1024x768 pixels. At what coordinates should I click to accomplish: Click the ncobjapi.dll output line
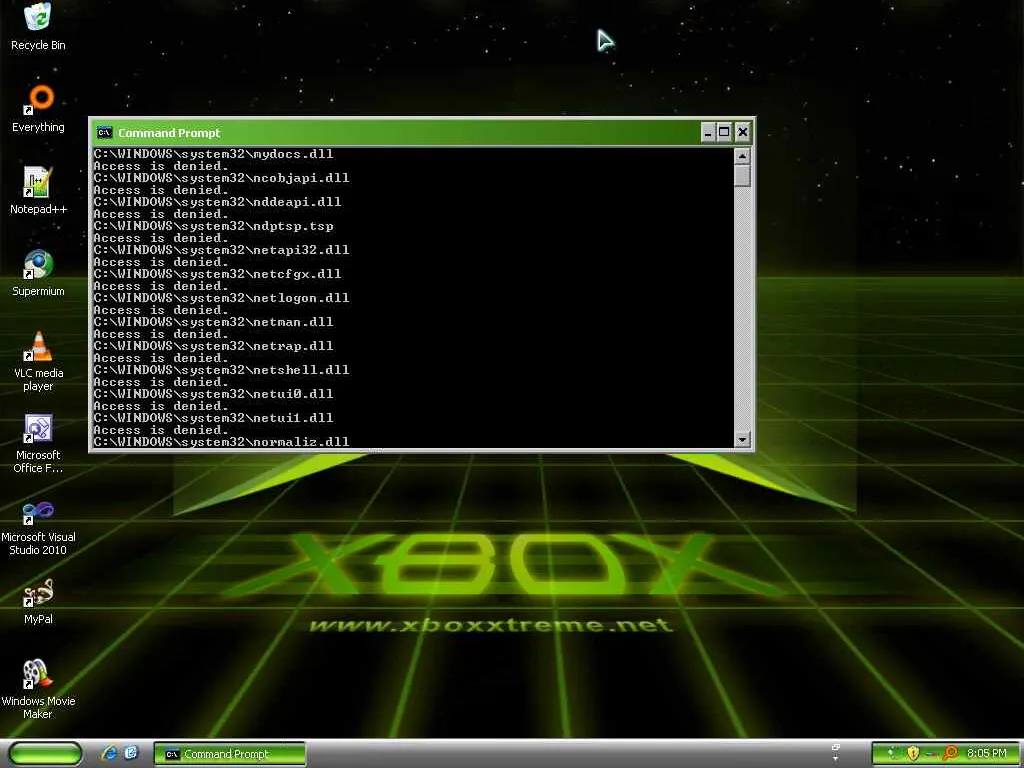point(221,178)
